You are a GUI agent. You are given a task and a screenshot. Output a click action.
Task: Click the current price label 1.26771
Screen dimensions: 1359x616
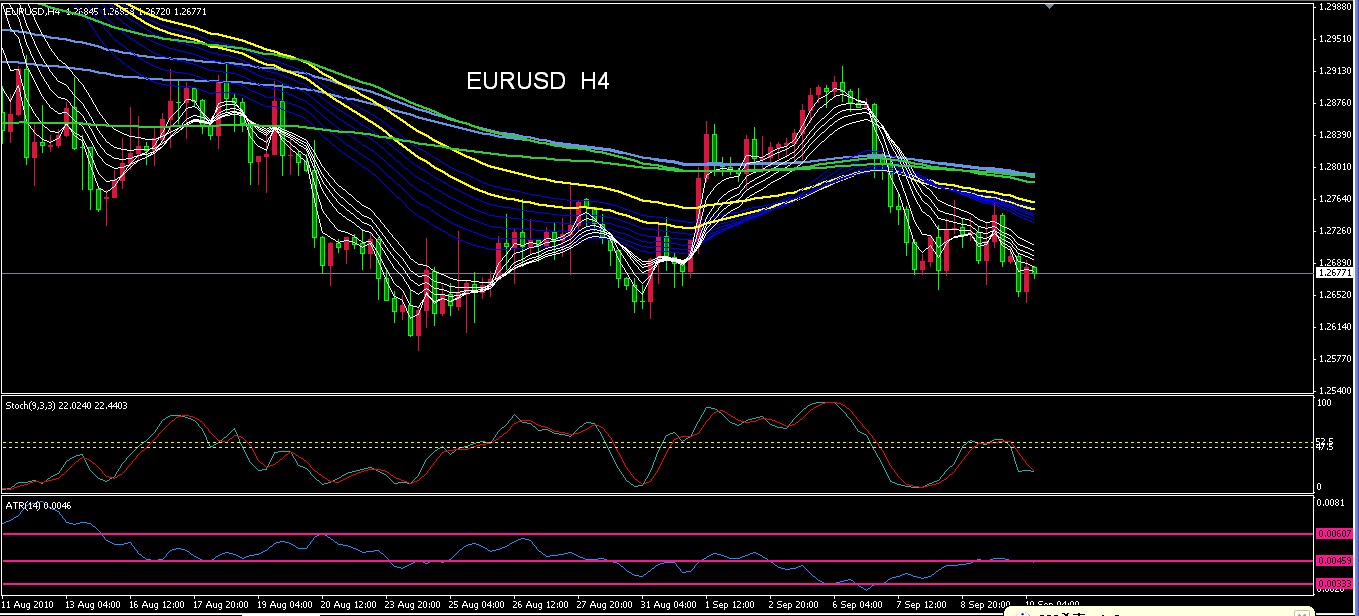click(x=1334, y=273)
